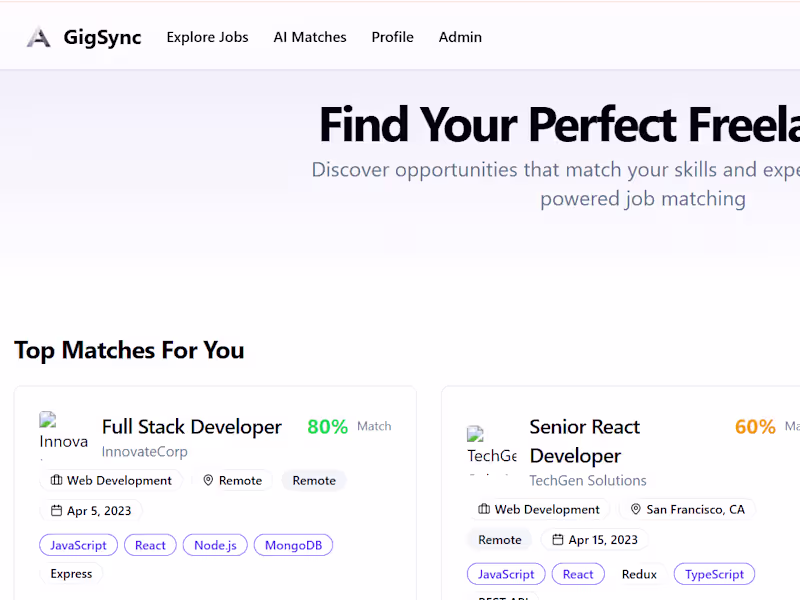
Task: Open the Full Stack Developer job title
Action: click(x=192, y=427)
